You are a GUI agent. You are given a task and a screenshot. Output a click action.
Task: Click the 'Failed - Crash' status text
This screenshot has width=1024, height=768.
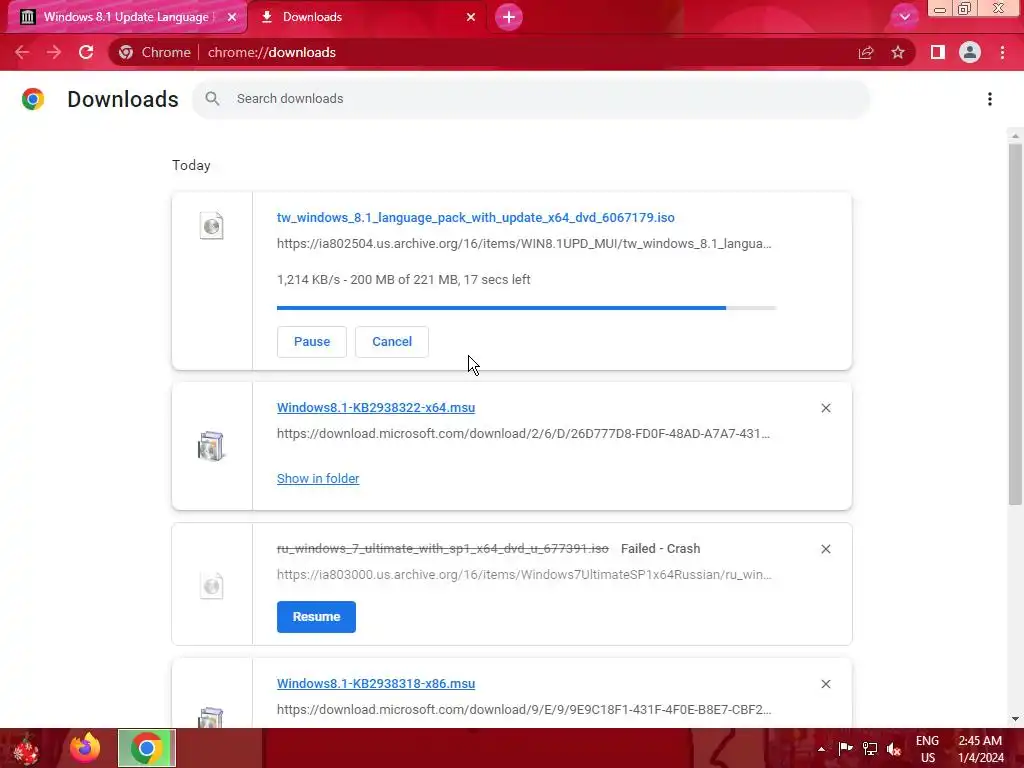[x=660, y=549]
